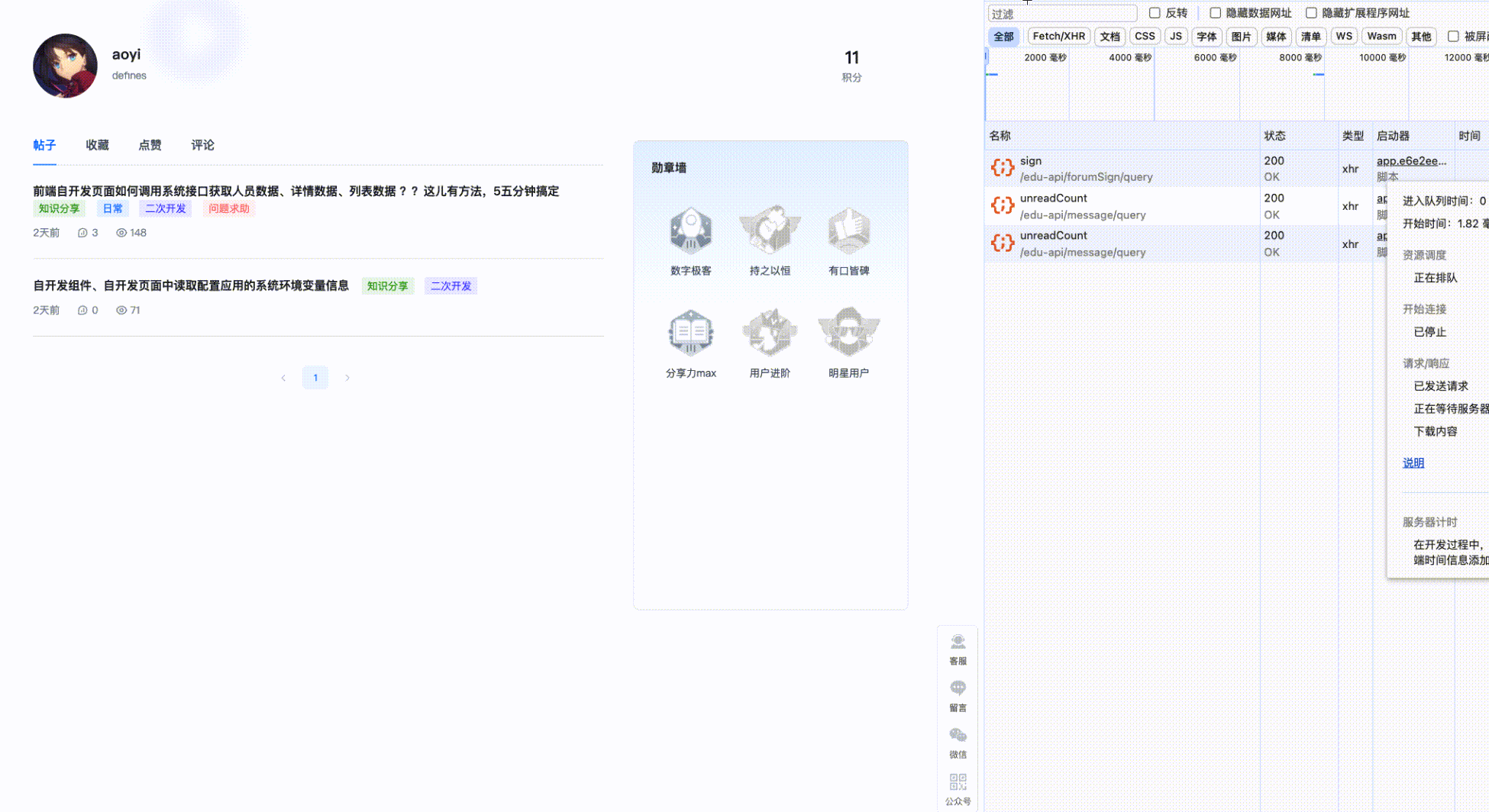
Task: Filter requests by 图片
Action: click(1241, 37)
